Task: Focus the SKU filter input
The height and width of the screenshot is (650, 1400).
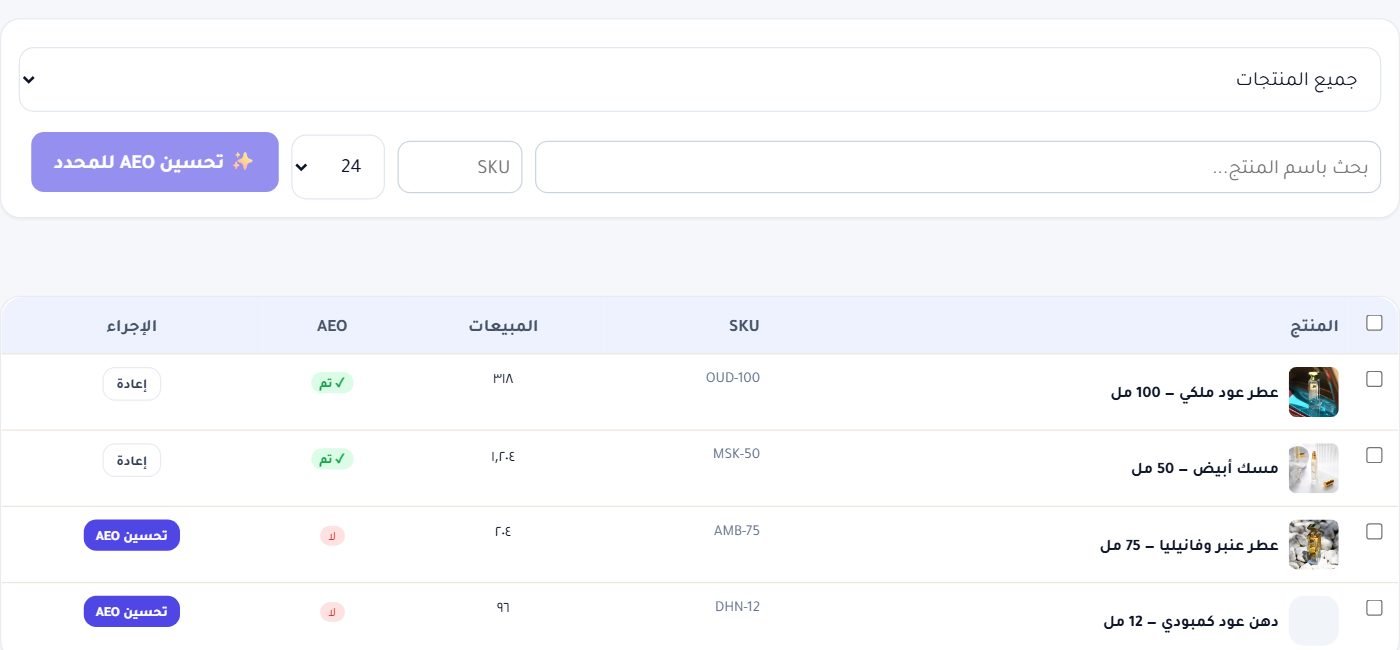Action: pos(460,167)
